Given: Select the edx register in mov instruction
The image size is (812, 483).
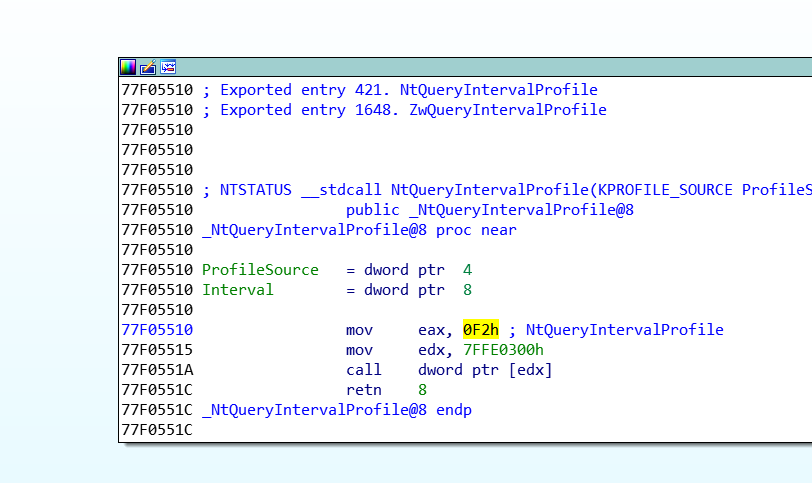Looking at the screenshot, I should coord(432,350).
